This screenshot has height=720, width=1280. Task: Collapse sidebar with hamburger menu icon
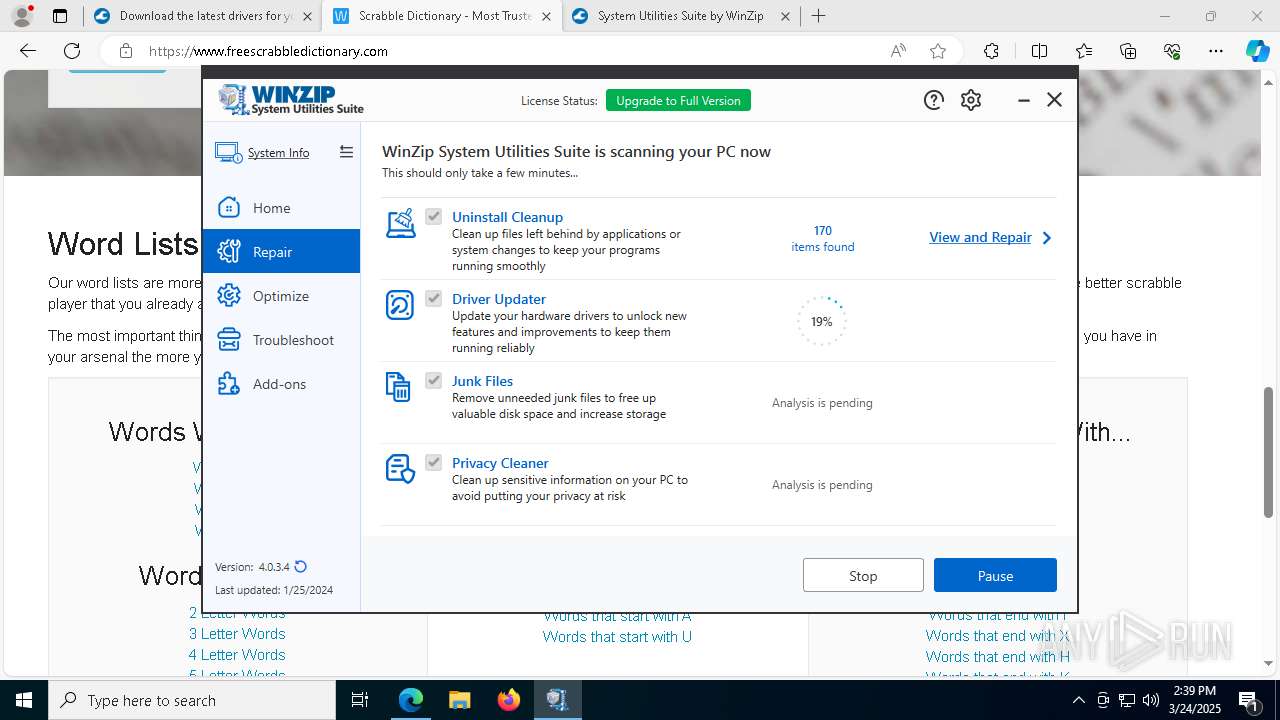pos(346,152)
